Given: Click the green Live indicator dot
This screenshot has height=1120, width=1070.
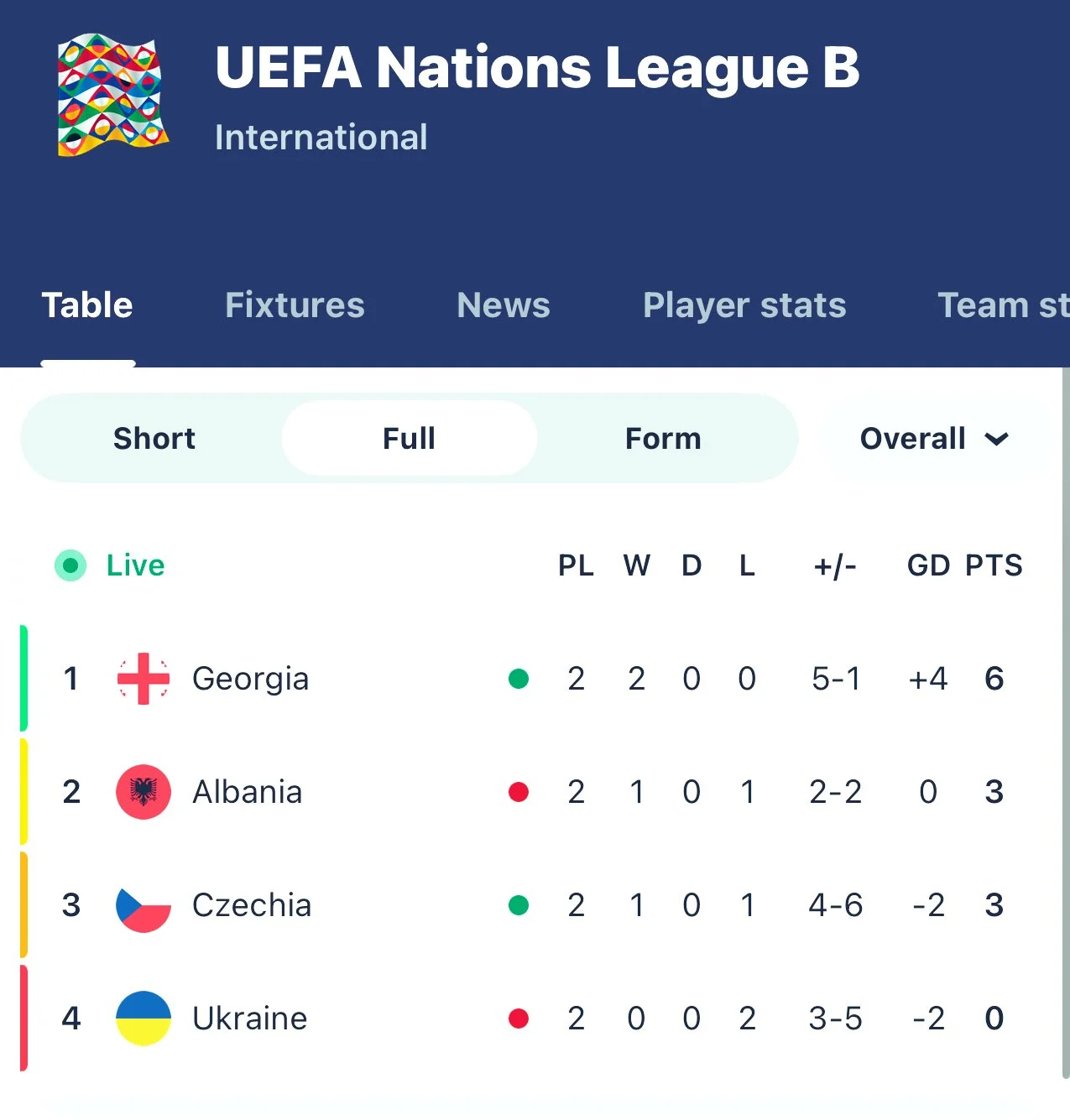Looking at the screenshot, I should tap(70, 565).
